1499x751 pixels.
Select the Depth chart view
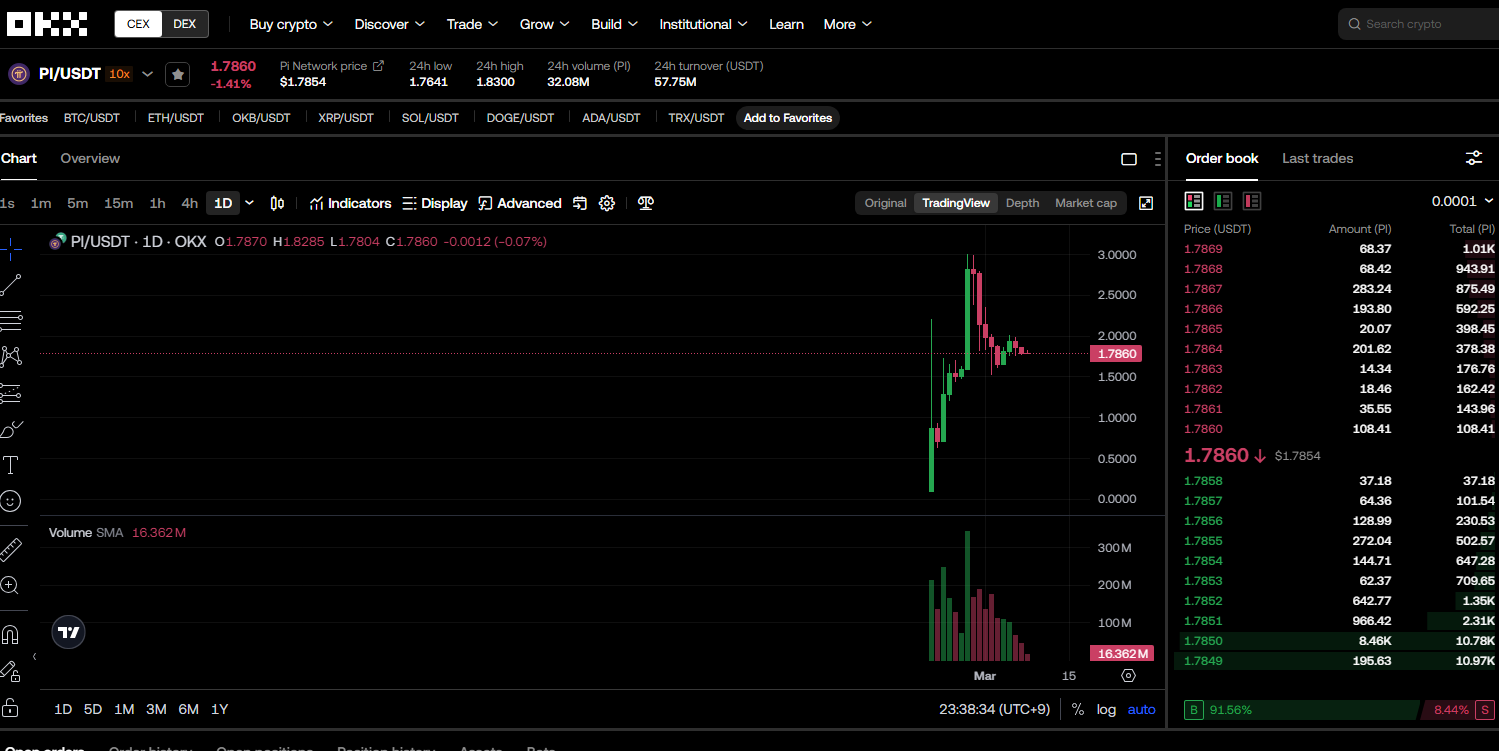tap(1022, 203)
